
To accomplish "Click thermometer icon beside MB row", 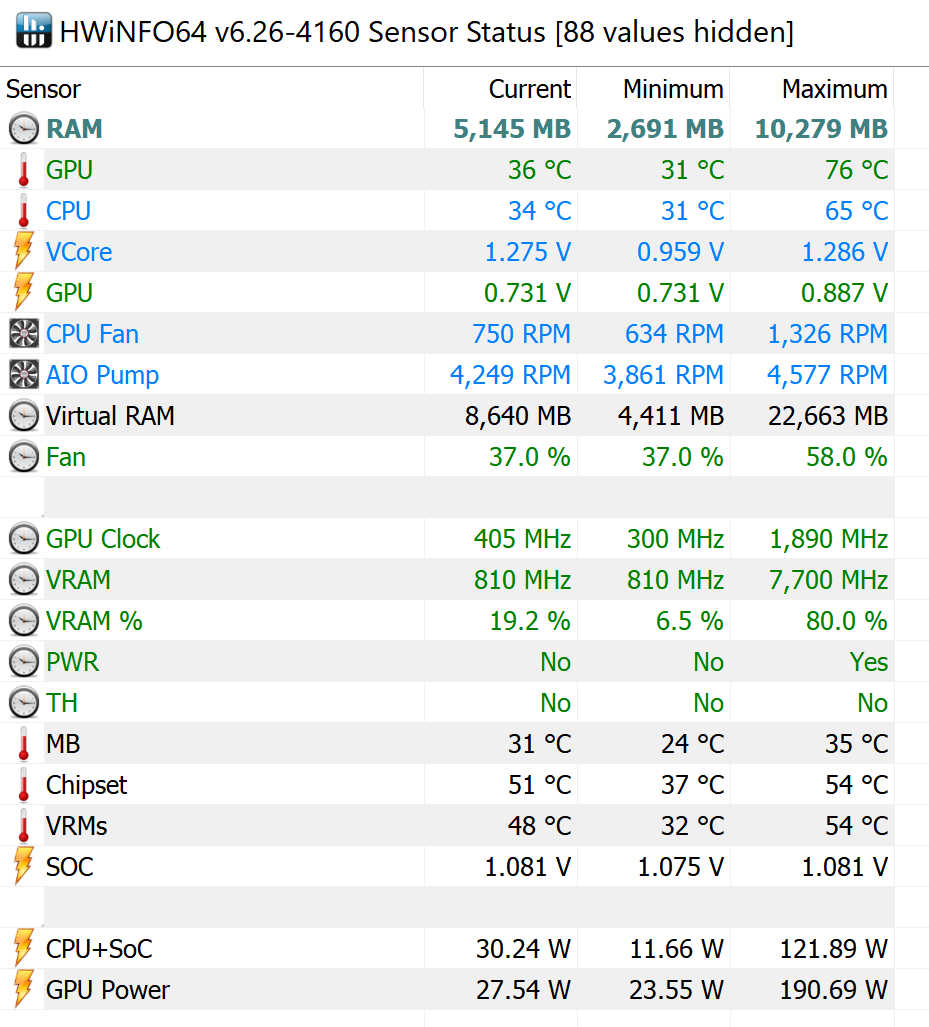I will tap(24, 744).
